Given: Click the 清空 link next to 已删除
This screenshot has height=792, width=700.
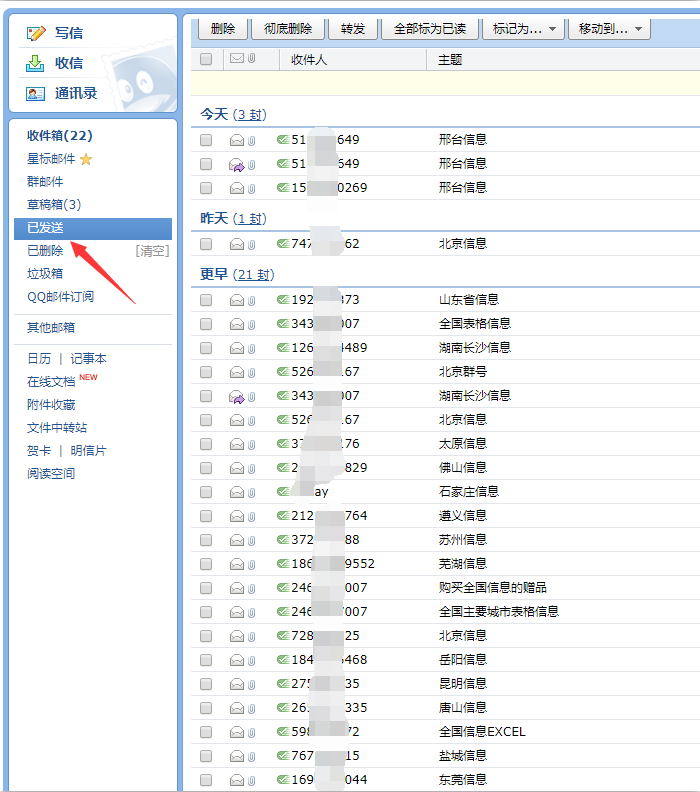Looking at the screenshot, I should click(x=152, y=251).
